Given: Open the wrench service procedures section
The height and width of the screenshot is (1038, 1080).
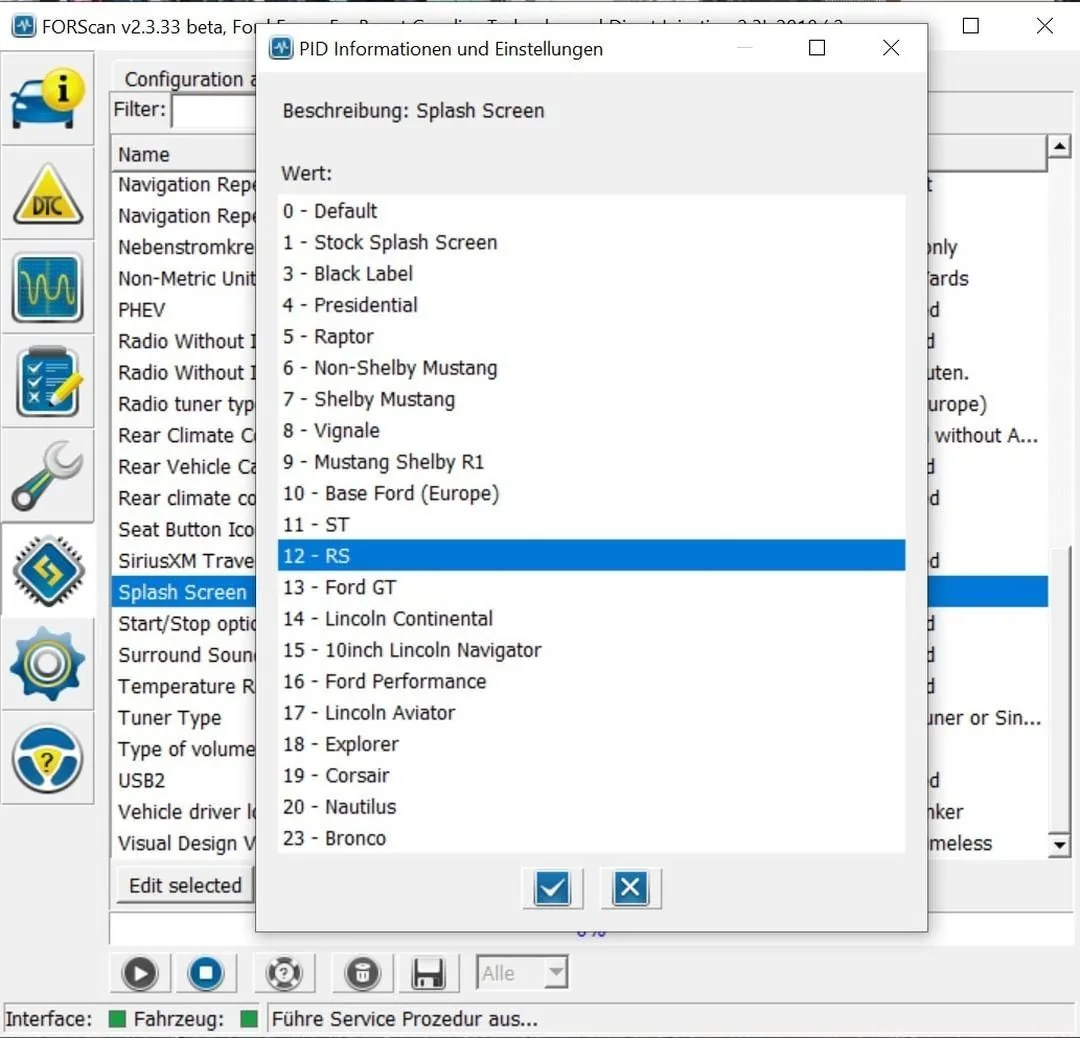Looking at the screenshot, I should click(48, 476).
